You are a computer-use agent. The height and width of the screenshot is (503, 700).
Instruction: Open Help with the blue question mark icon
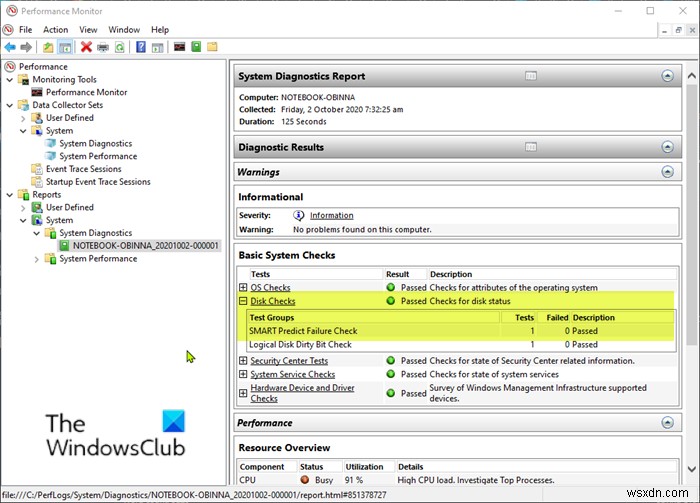coord(141,46)
